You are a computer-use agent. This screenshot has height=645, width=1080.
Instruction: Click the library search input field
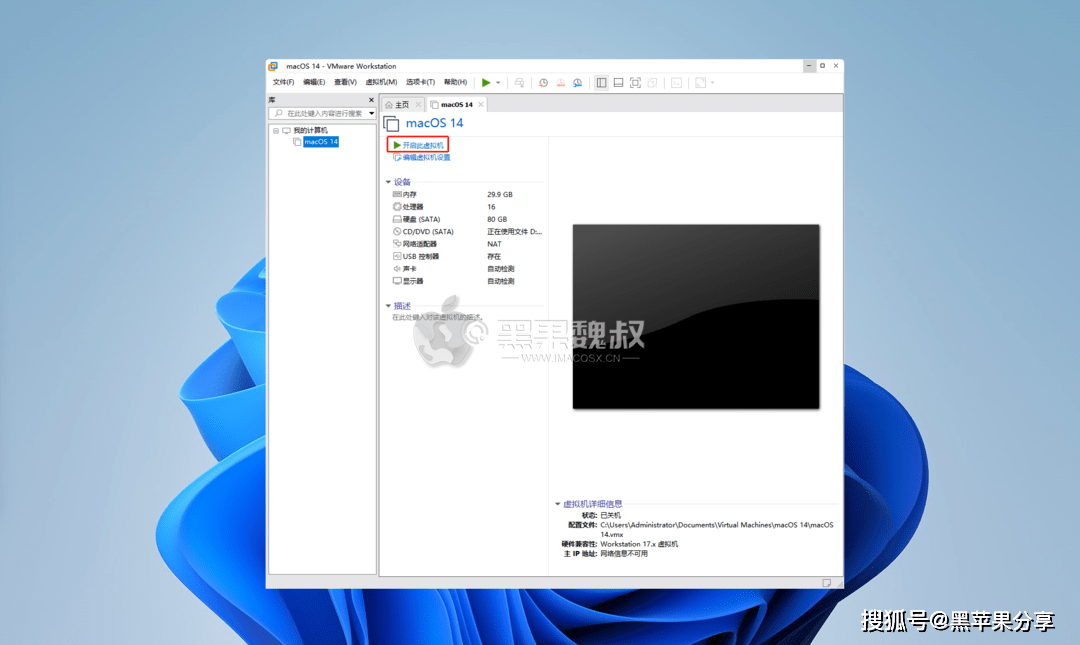[x=320, y=113]
